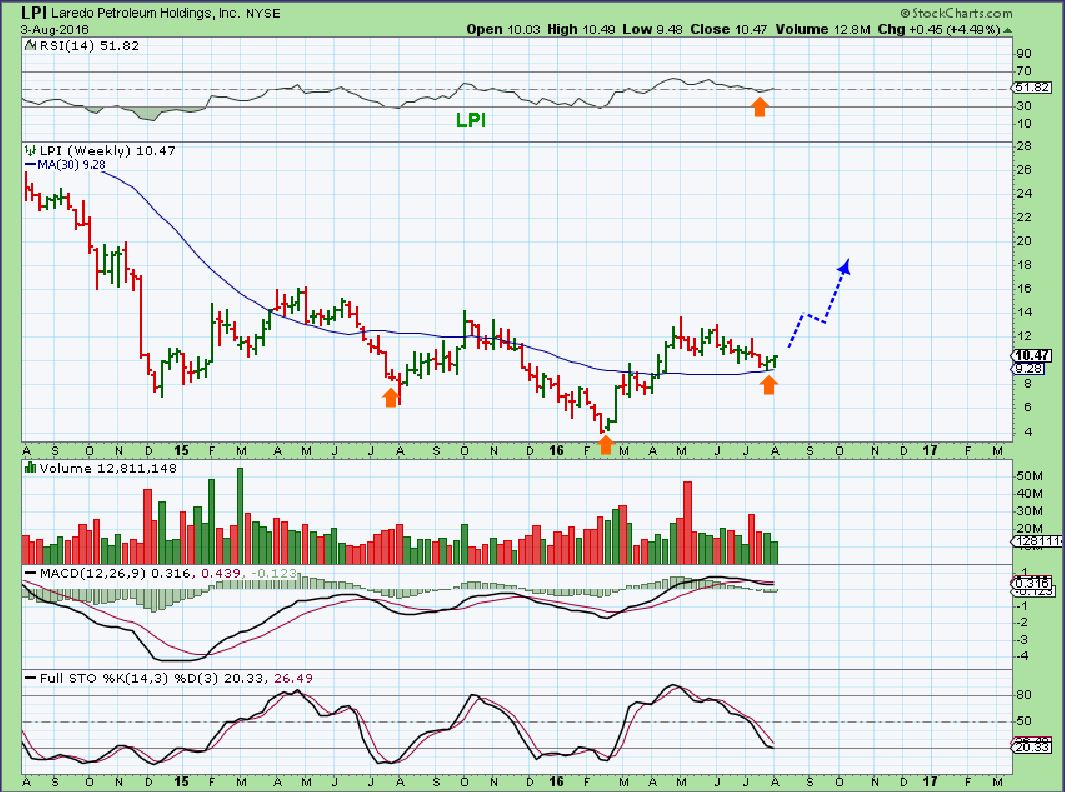
Task: Click the 90 label on the RSI axis
Action: [x=1024, y=54]
